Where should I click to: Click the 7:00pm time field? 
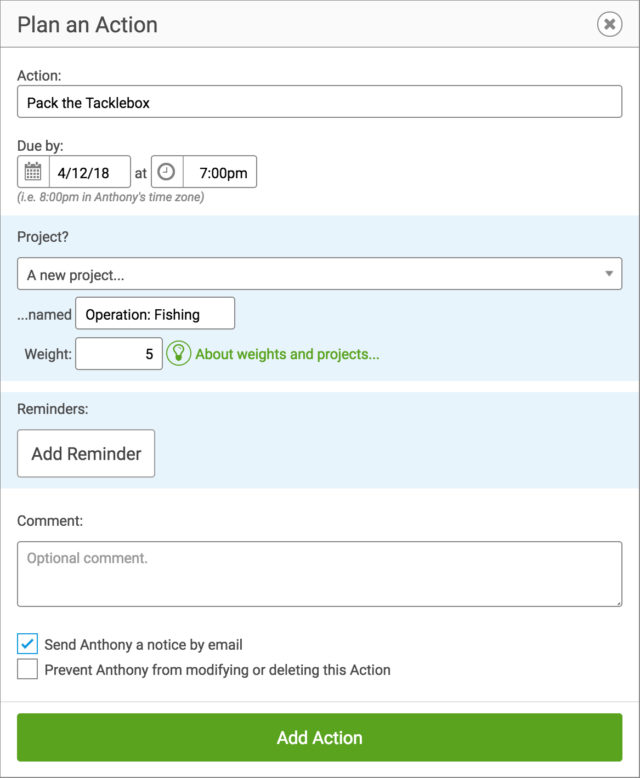pos(220,172)
